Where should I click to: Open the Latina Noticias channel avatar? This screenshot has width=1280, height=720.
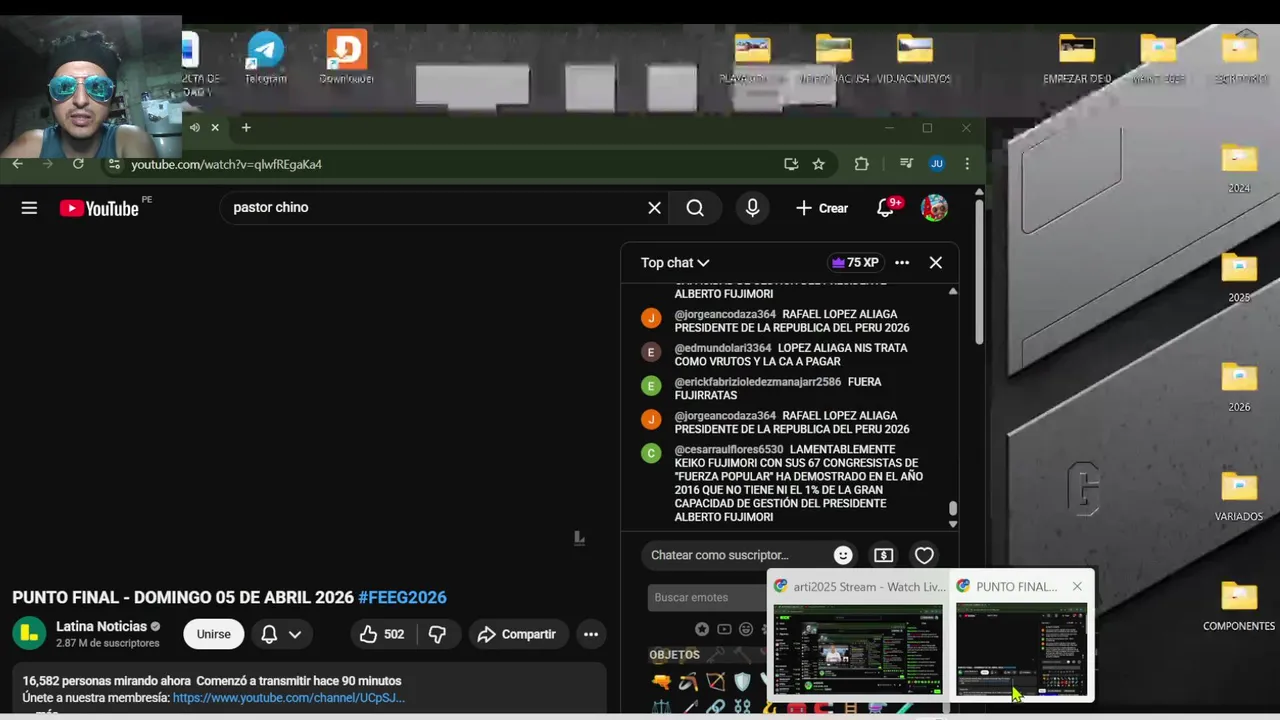click(x=29, y=633)
